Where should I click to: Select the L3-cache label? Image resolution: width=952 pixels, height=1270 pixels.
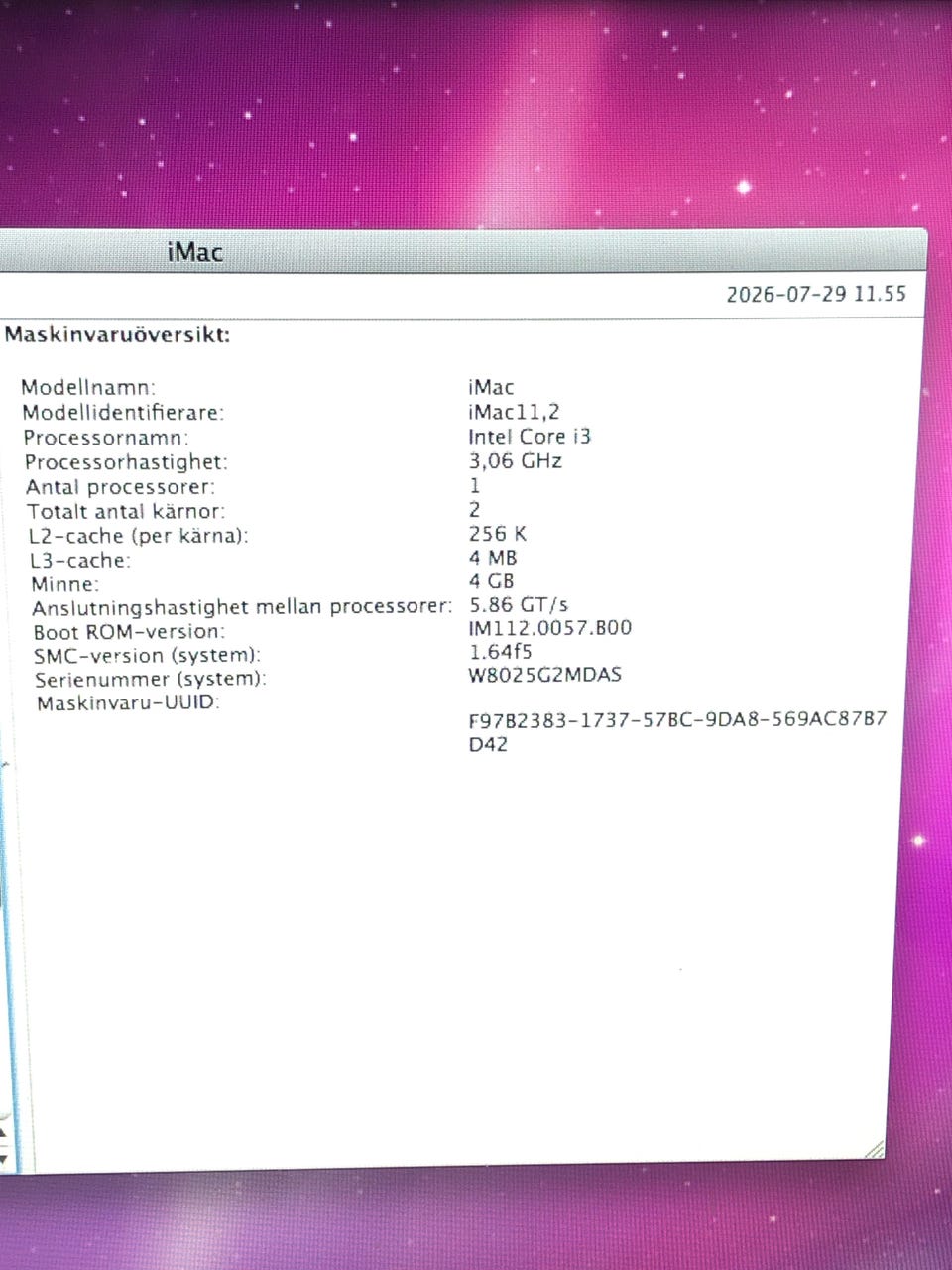click(x=79, y=561)
